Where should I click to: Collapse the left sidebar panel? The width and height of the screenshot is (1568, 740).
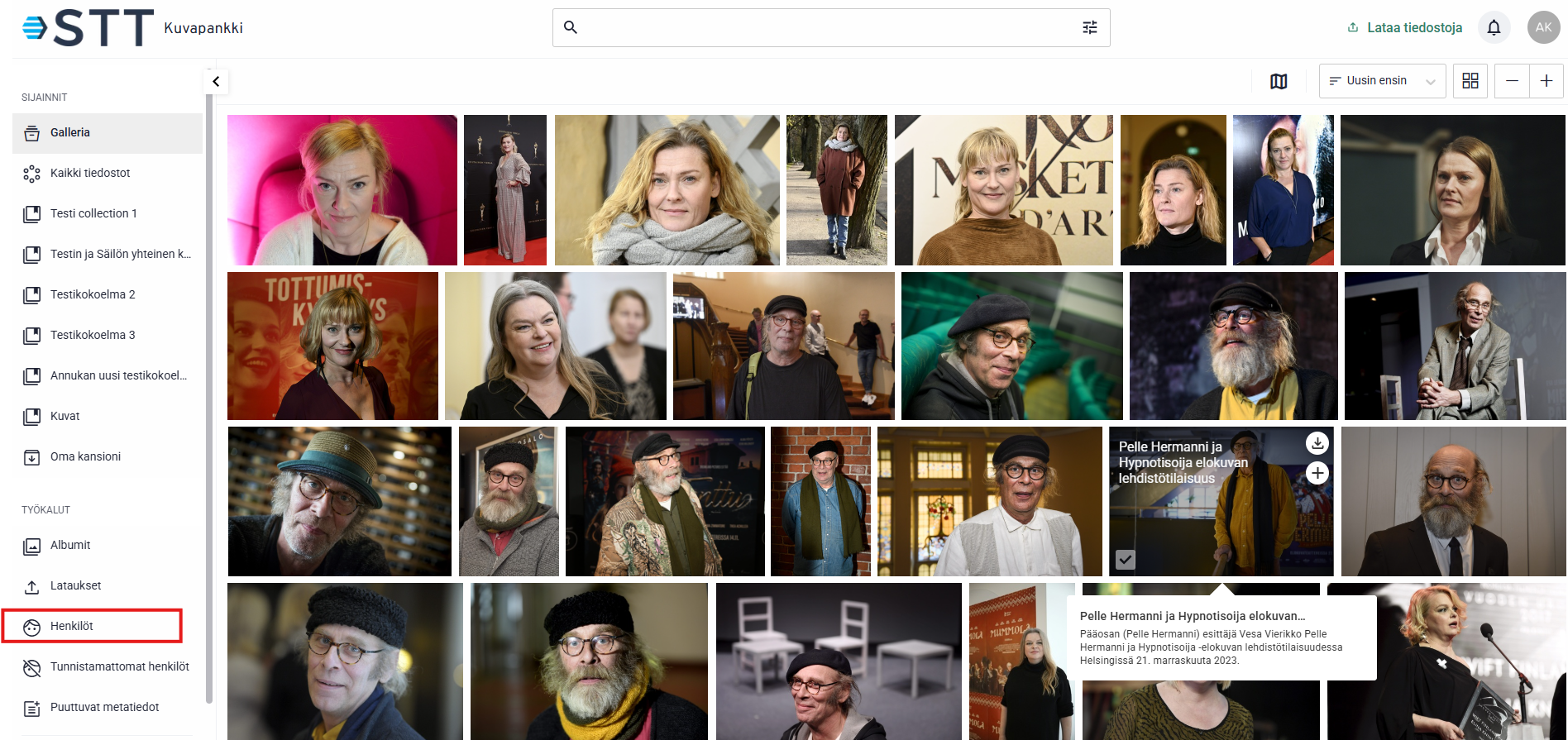tap(216, 81)
